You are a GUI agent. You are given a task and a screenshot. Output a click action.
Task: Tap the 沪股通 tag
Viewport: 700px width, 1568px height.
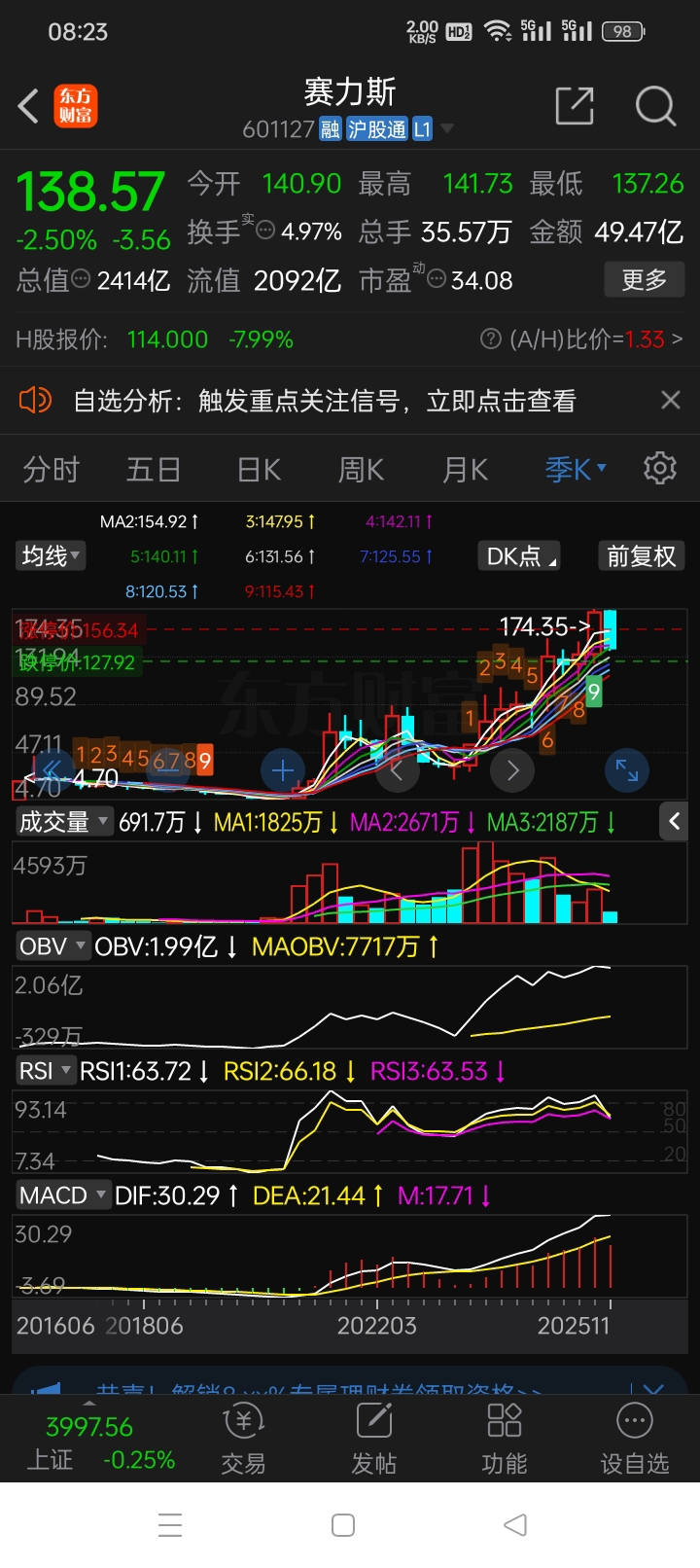[377, 129]
